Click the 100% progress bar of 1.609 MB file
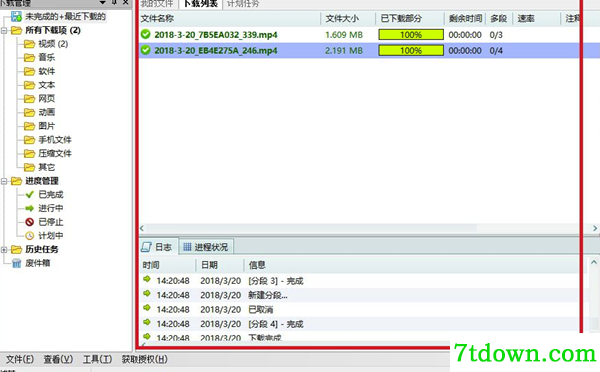 411,35
